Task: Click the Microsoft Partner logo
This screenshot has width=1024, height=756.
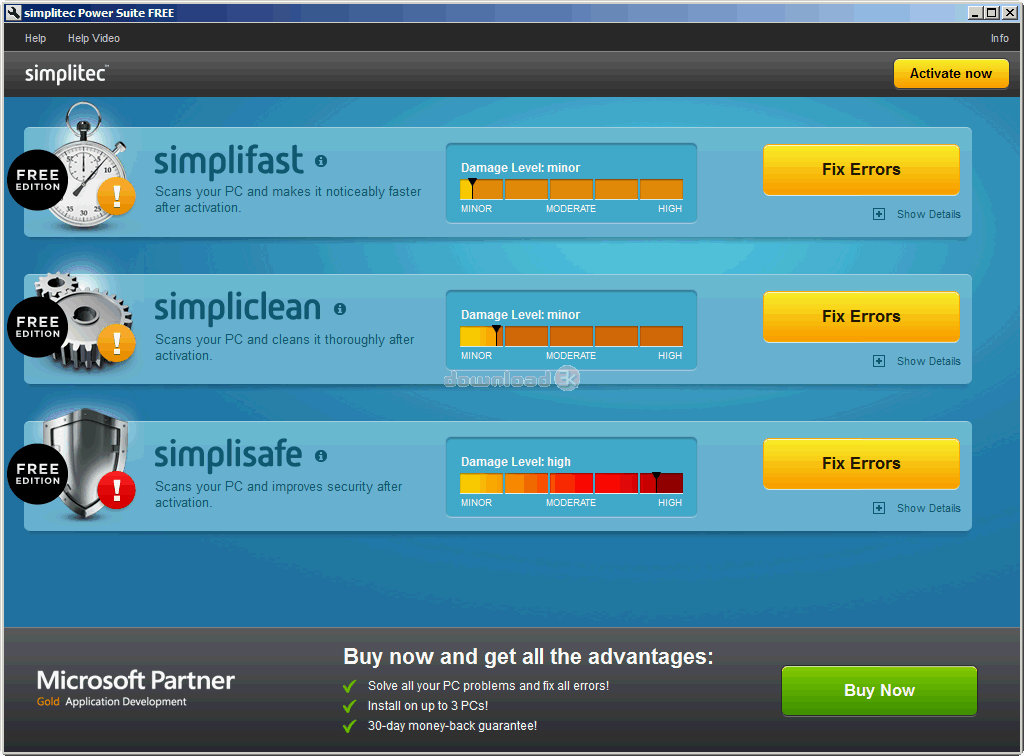Action: (x=135, y=687)
